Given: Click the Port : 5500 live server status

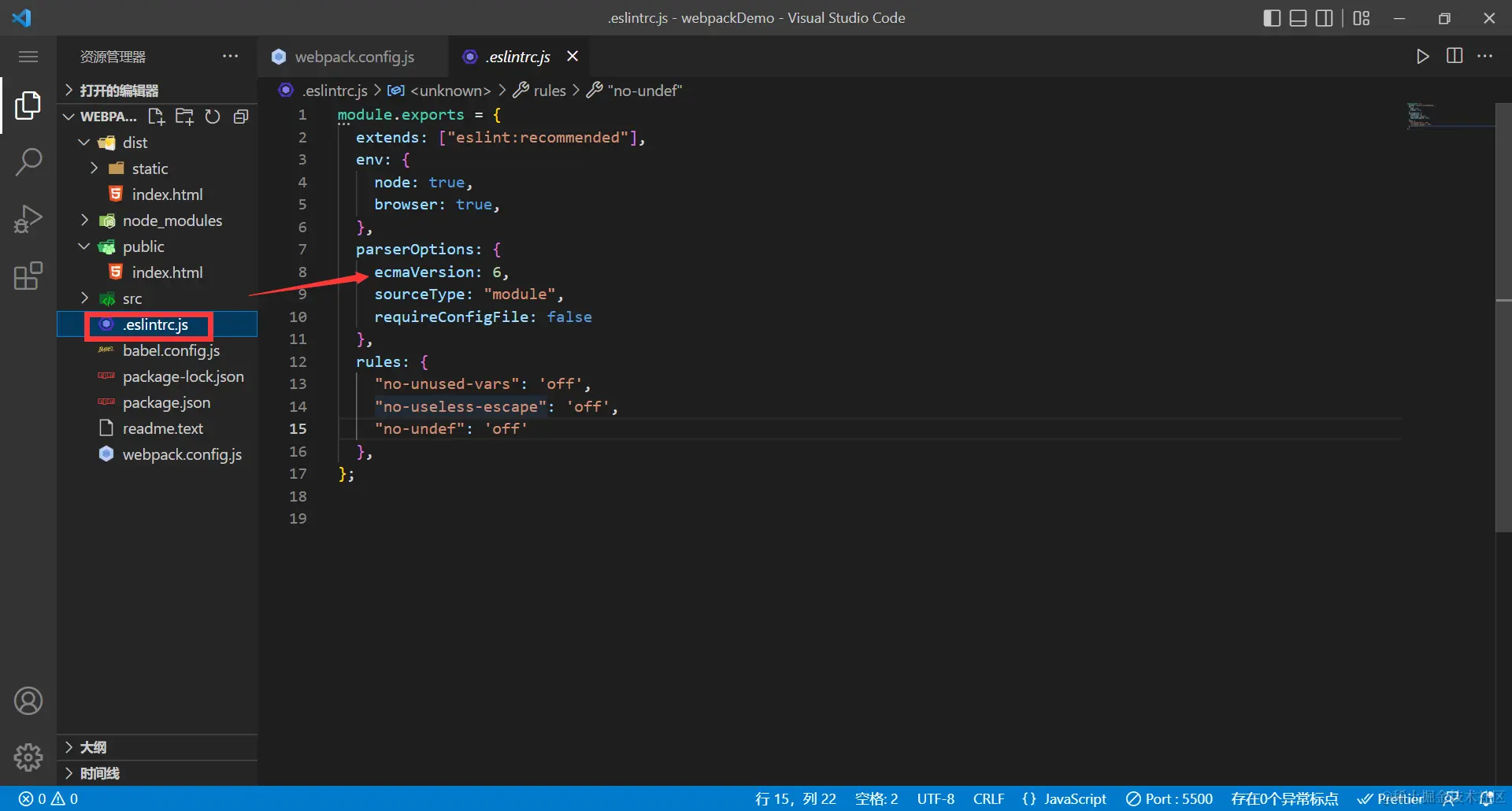Looking at the screenshot, I should point(1169,798).
